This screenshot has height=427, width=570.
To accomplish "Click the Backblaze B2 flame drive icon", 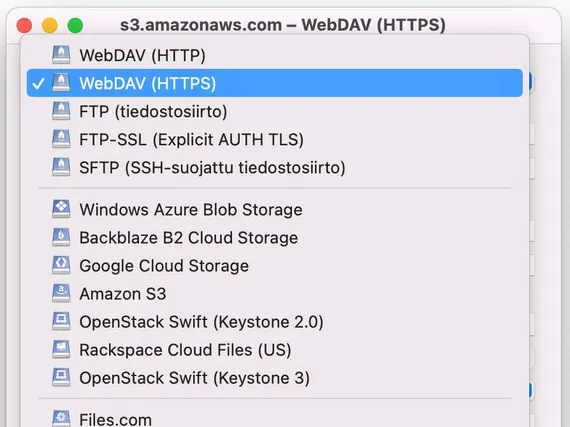I will click(x=61, y=237).
